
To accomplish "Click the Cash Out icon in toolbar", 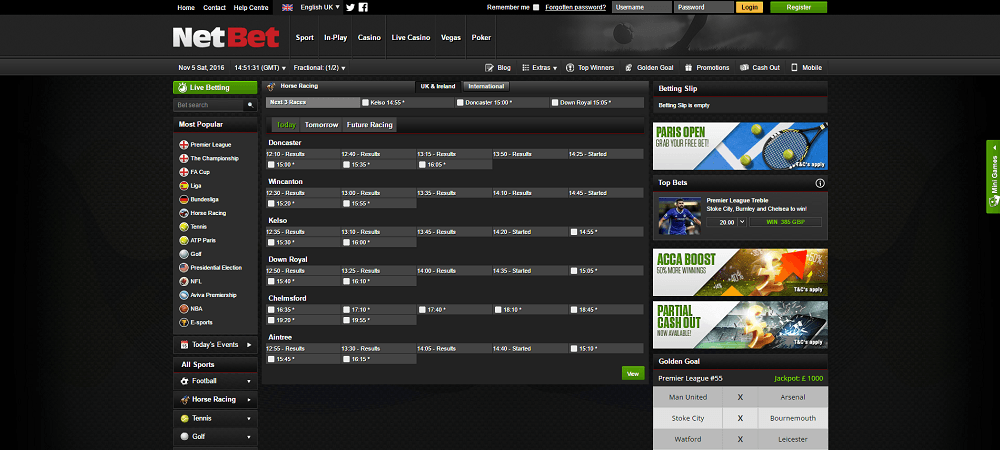I will click(x=743, y=68).
